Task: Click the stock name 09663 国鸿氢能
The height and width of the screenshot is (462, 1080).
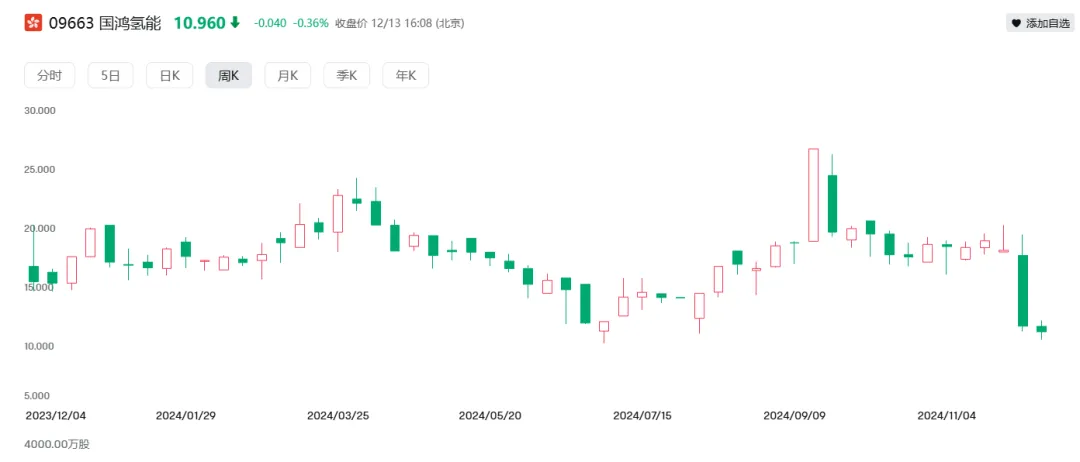Action: point(104,23)
